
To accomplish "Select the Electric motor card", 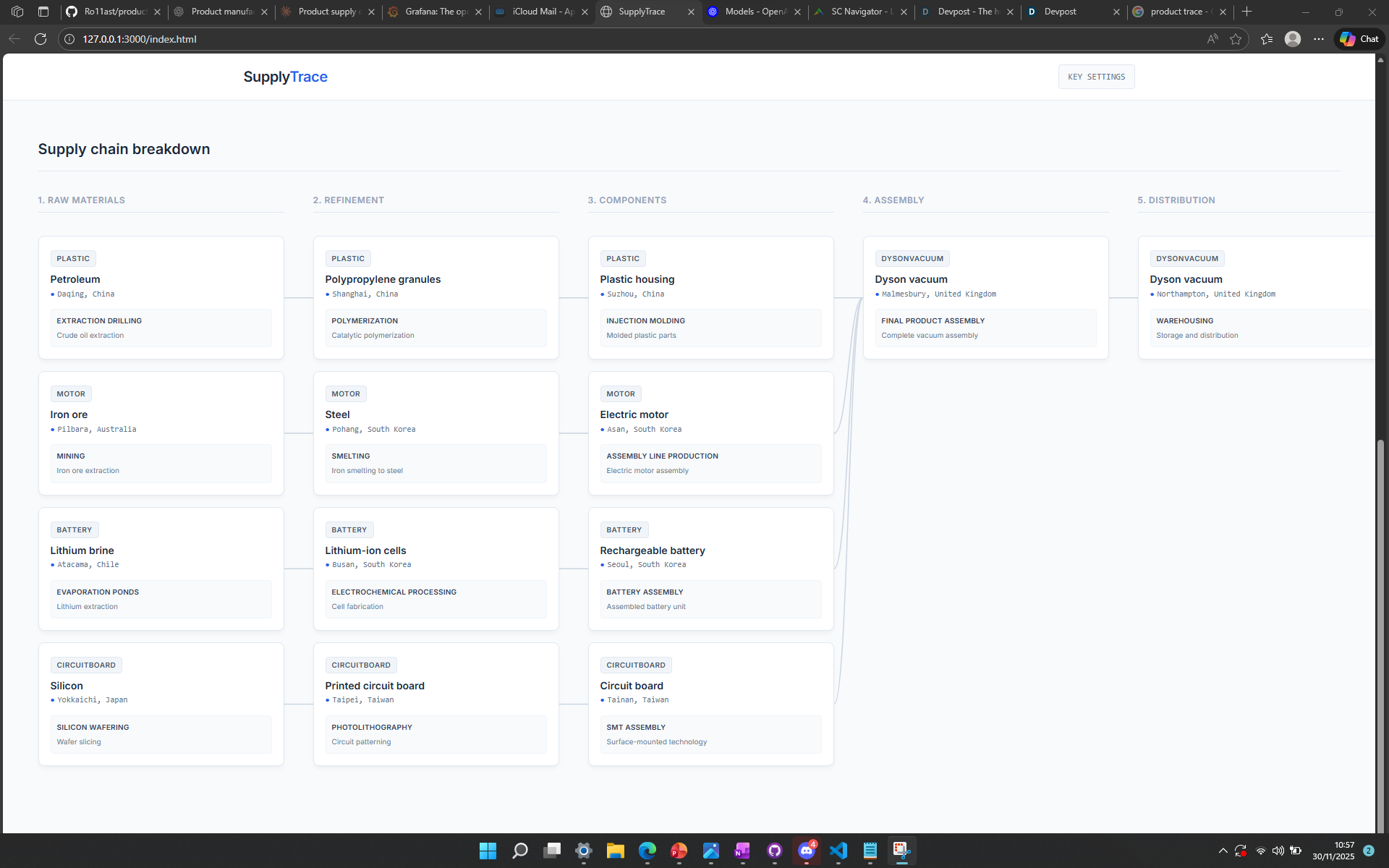I will [710, 433].
